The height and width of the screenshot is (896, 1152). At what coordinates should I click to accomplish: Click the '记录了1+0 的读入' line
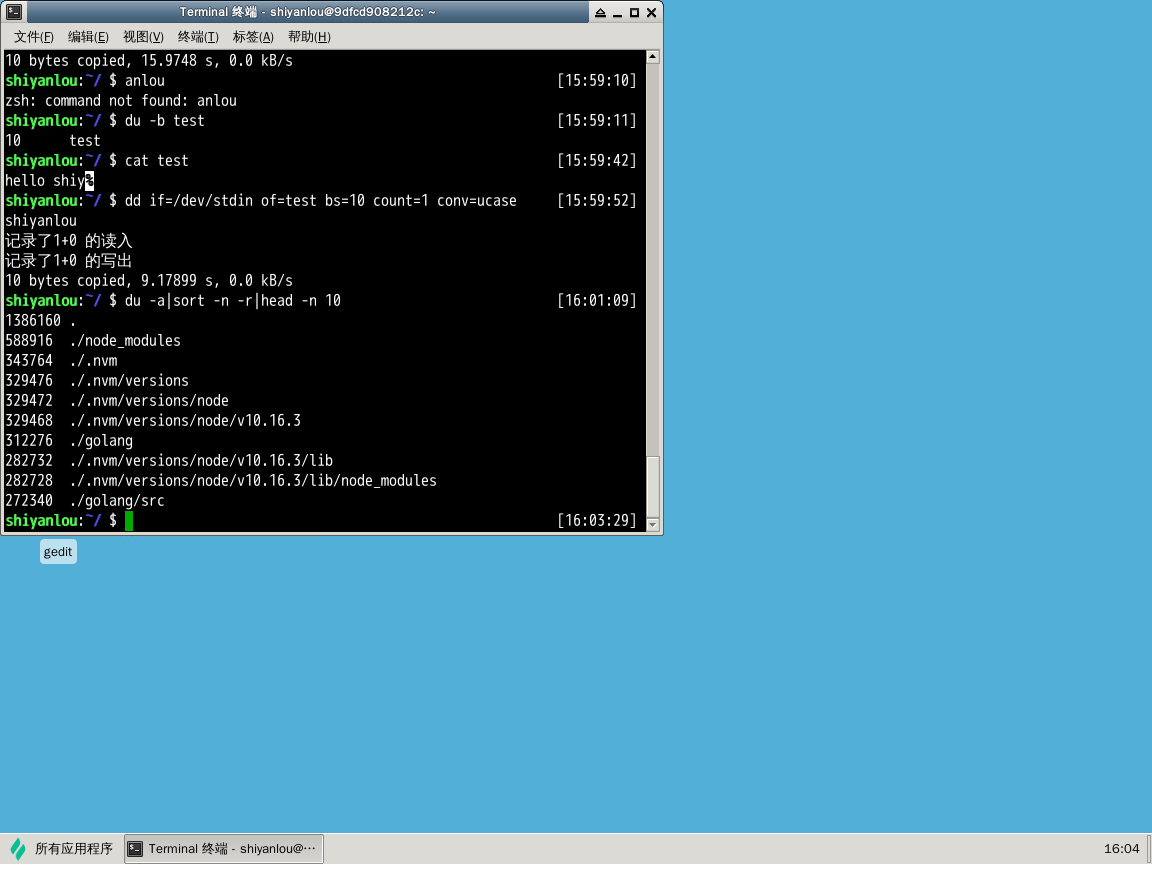coord(68,241)
